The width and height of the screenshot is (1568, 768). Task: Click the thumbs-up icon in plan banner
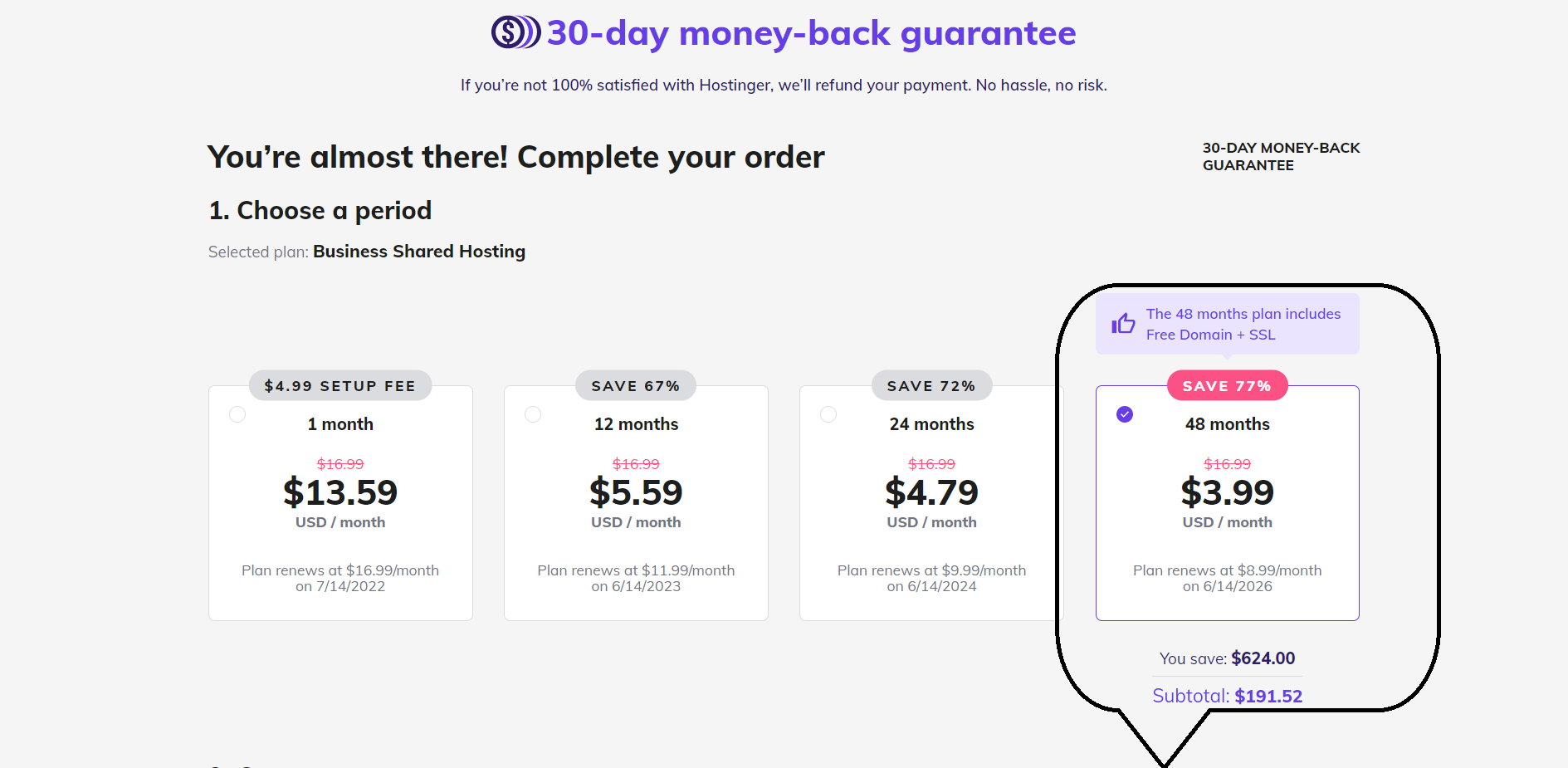pos(1123,323)
